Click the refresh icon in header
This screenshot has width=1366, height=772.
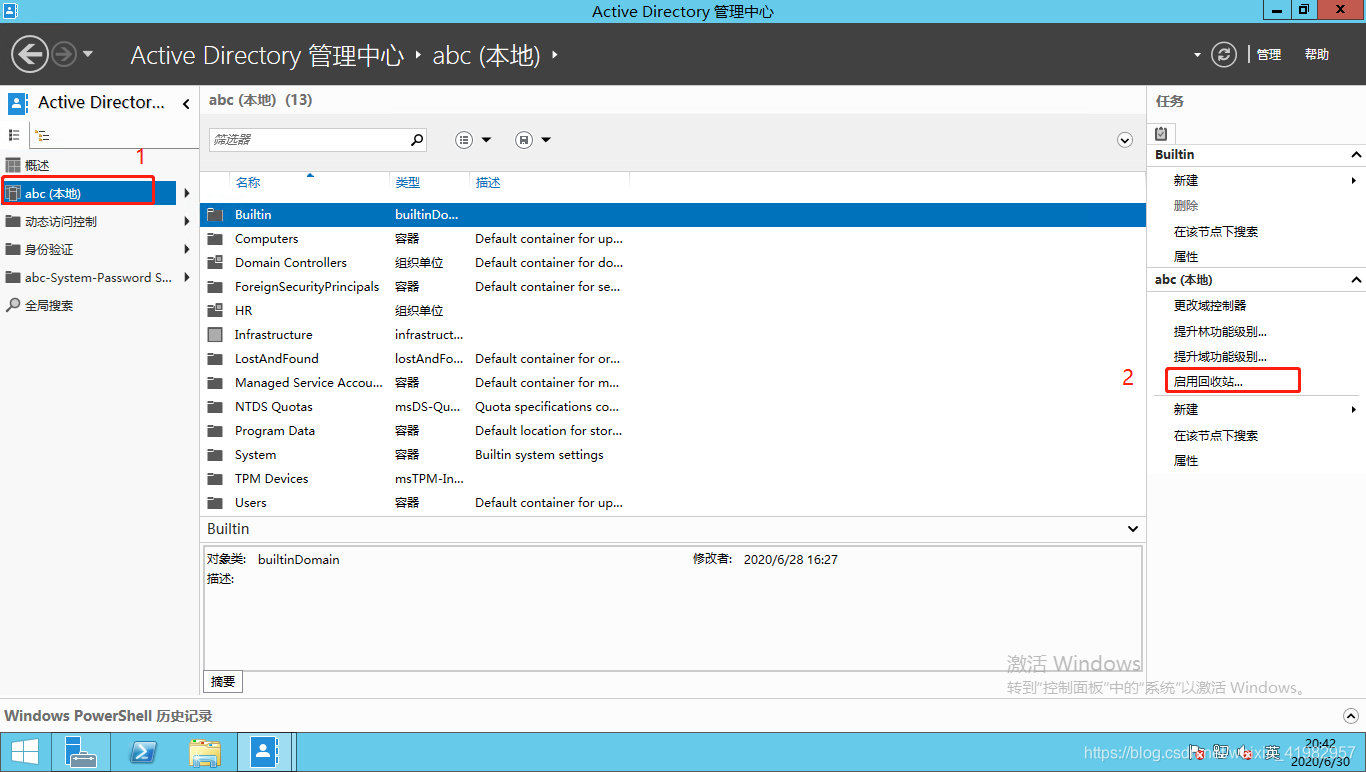click(x=1224, y=54)
